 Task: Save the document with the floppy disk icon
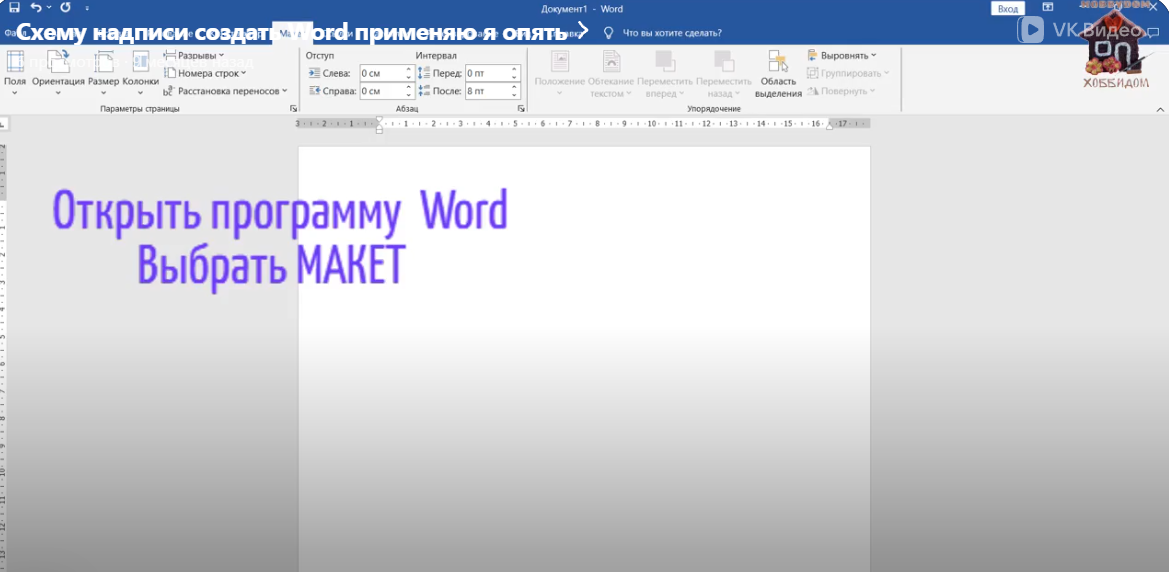click(x=13, y=8)
